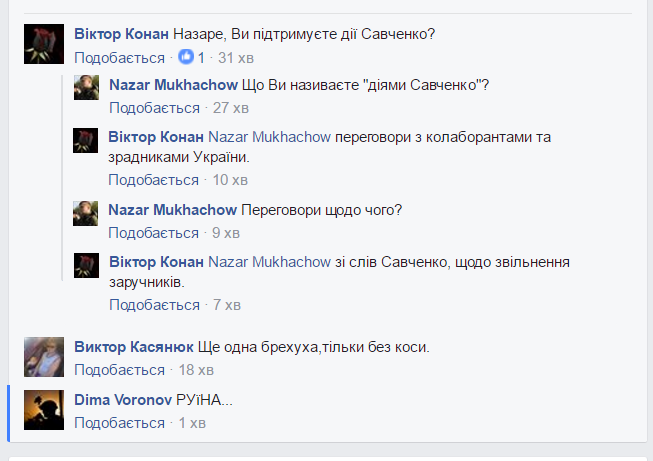Viewport: 653px width, 461px height.
Task: Like the reply about "звільнення заручників"
Action: (153, 305)
